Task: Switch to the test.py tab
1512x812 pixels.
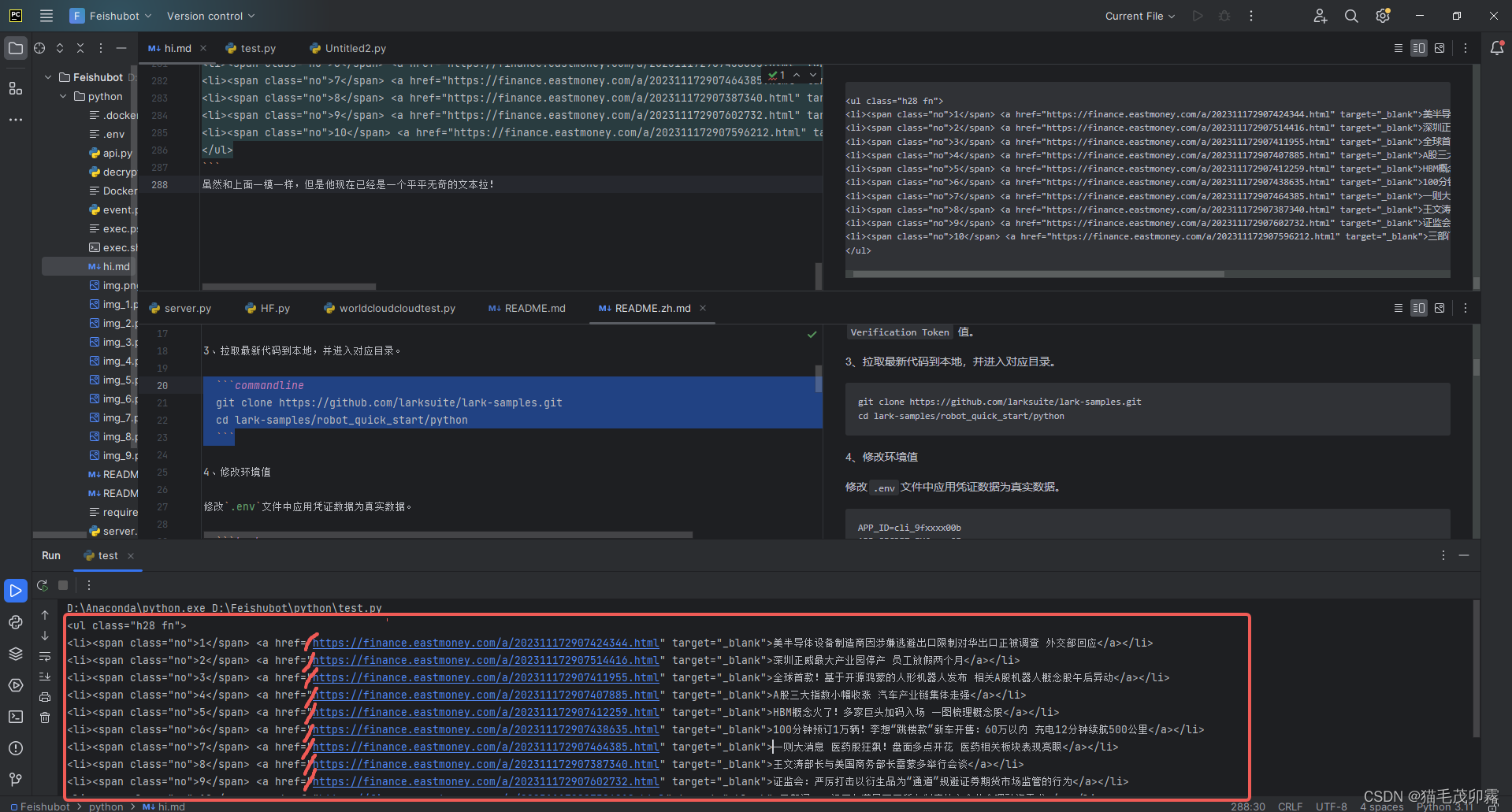Action: [251, 48]
